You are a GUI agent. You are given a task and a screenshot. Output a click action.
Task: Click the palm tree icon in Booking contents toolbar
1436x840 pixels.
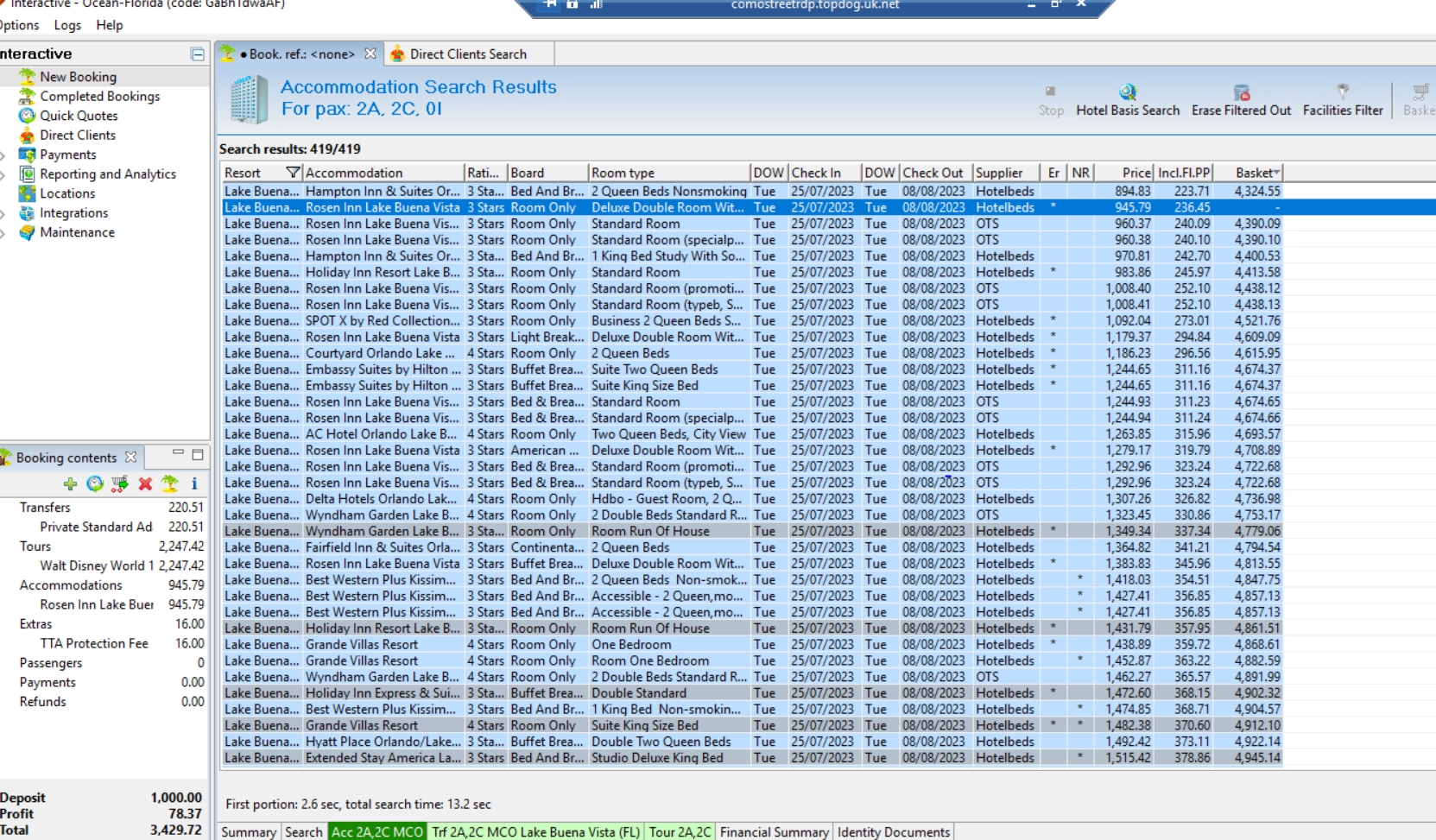[x=170, y=483]
